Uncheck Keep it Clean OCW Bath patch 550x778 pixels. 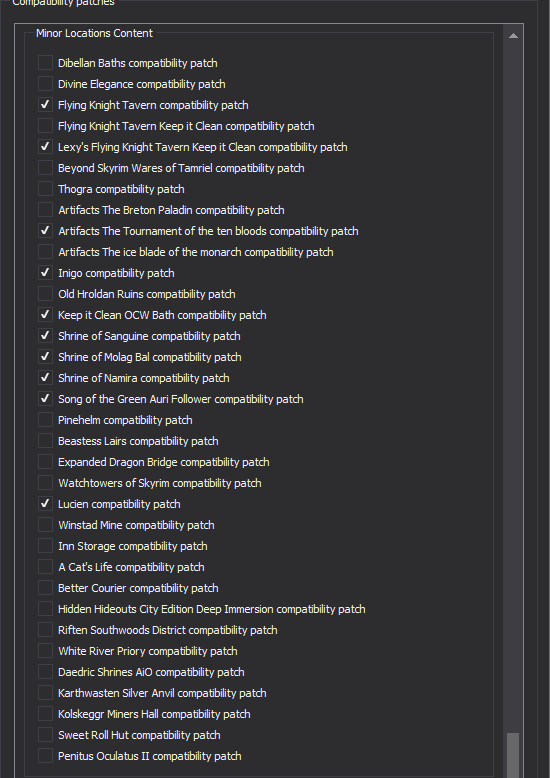point(45,315)
